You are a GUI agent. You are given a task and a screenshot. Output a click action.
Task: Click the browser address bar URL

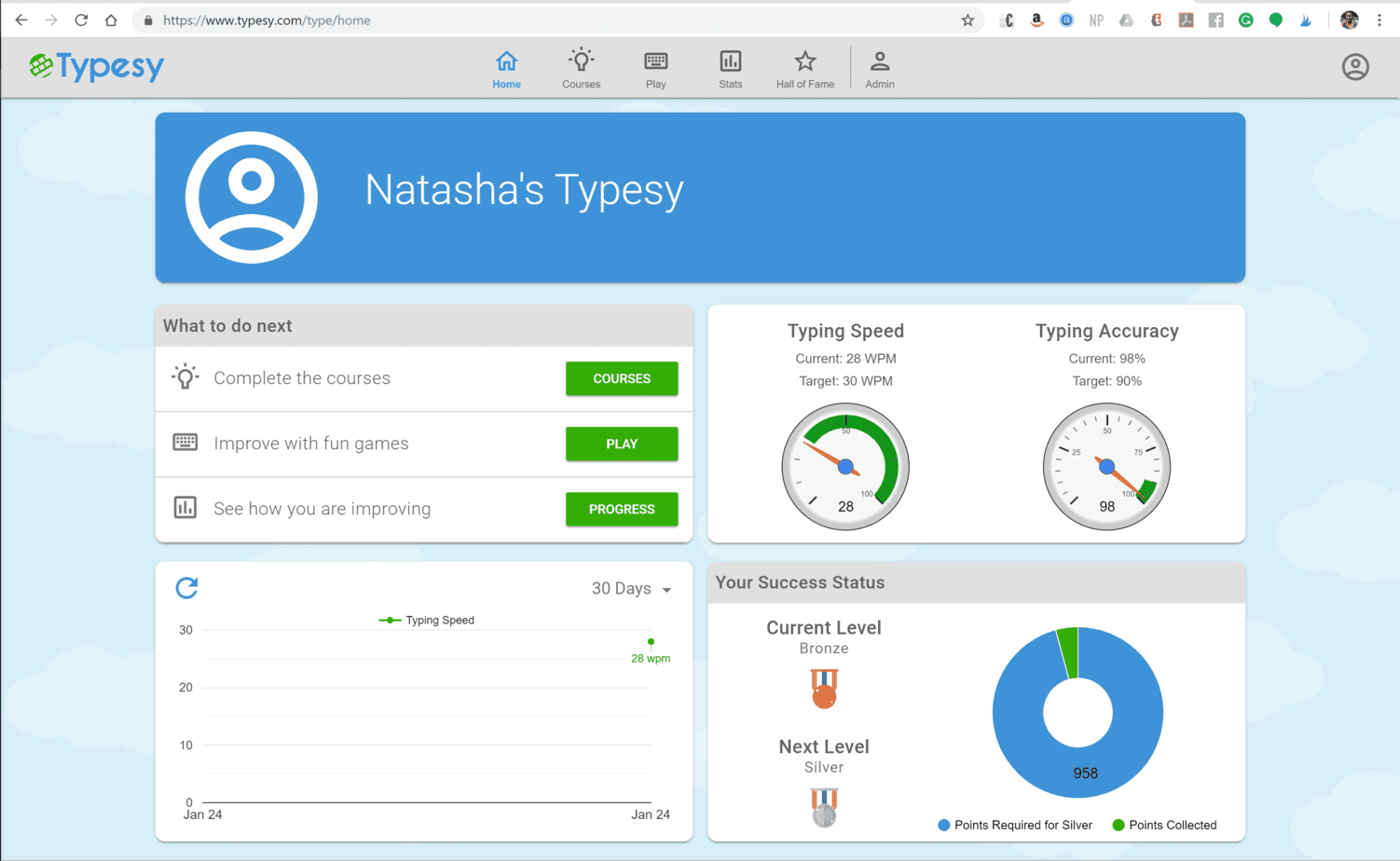[x=267, y=20]
